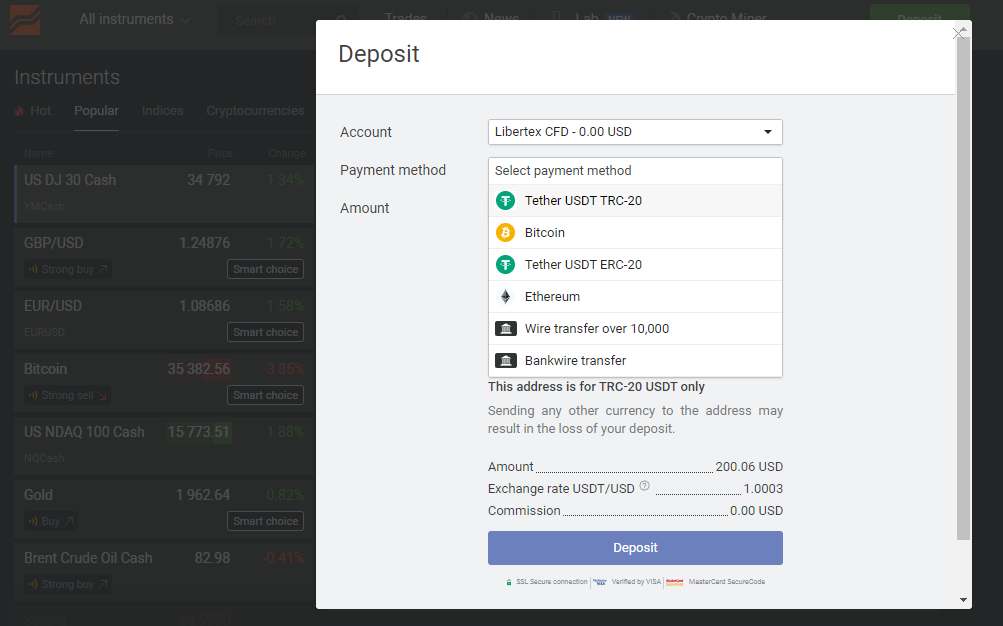
Task: Click the Bankwire transfer bank icon
Action: (x=505, y=361)
